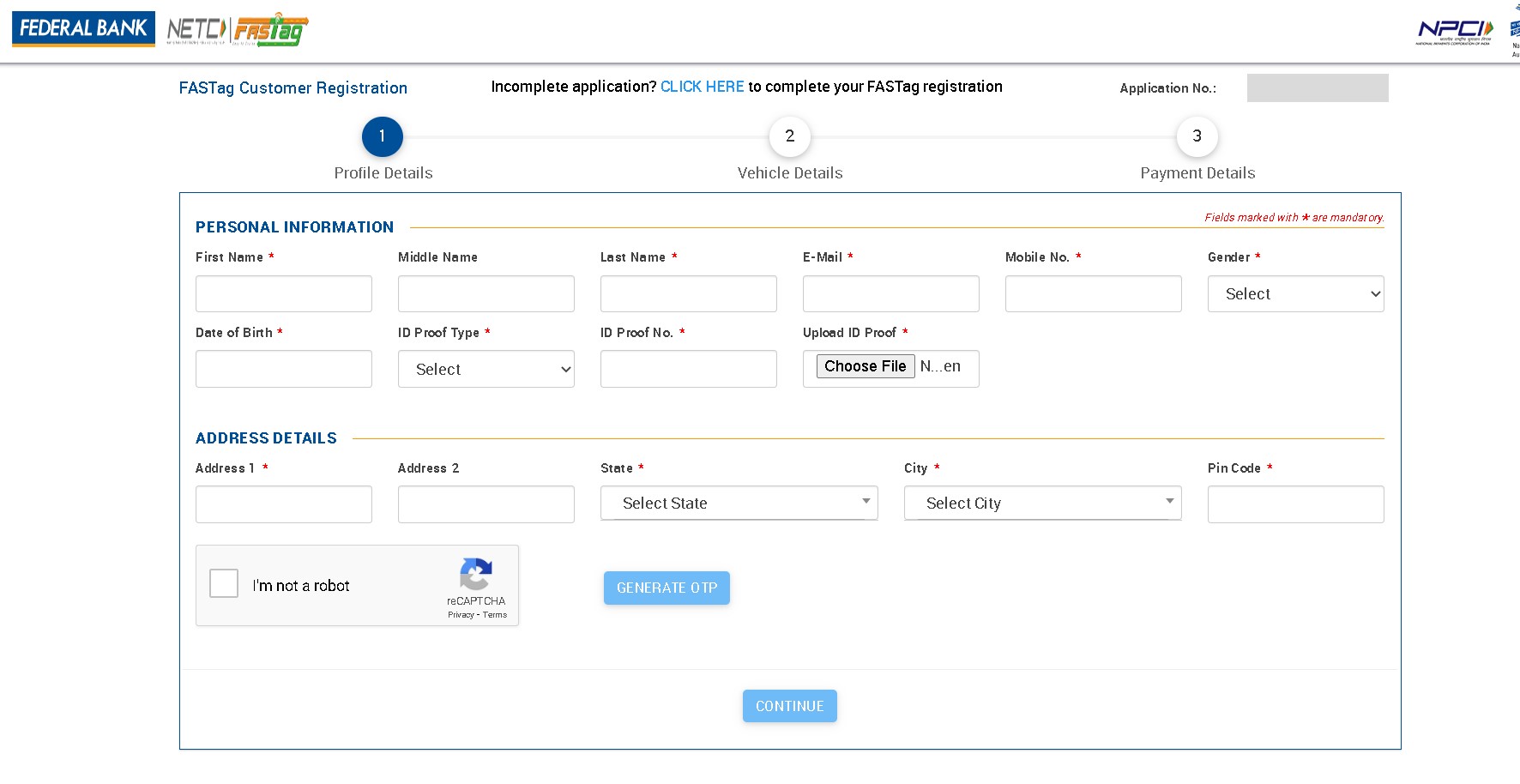Check the I'm not a robot box
The width and height of the screenshot is (1520, 784).
(x=223, y=583)
